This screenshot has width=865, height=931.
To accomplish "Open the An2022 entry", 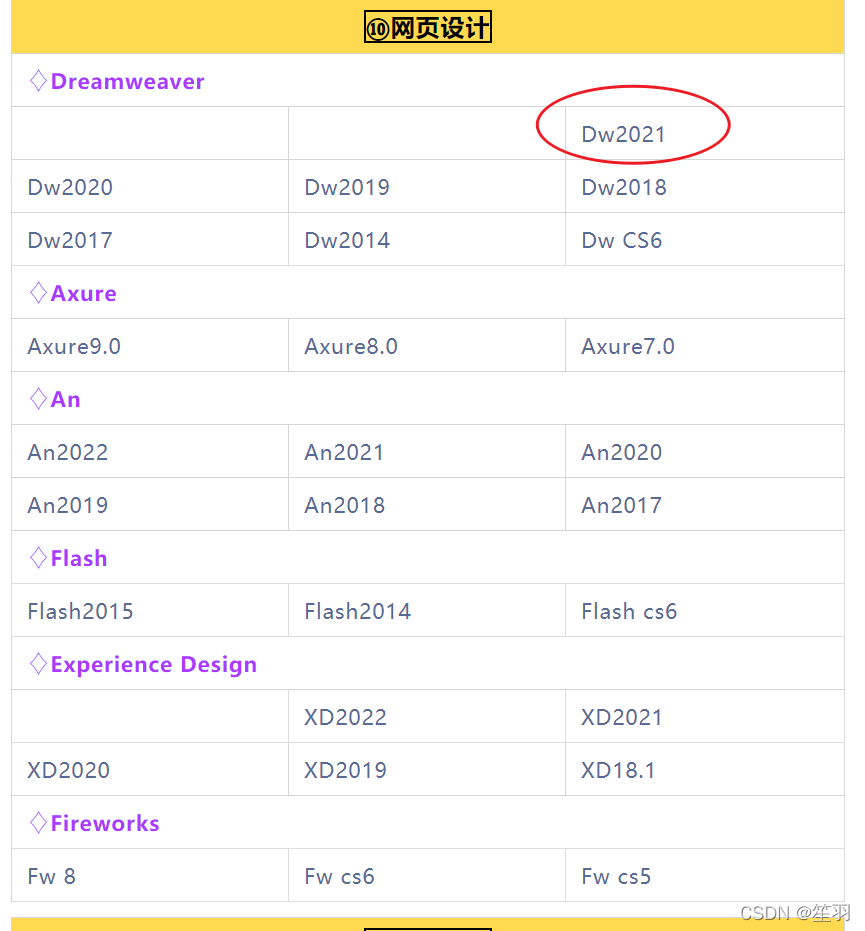I will point(68,452).
